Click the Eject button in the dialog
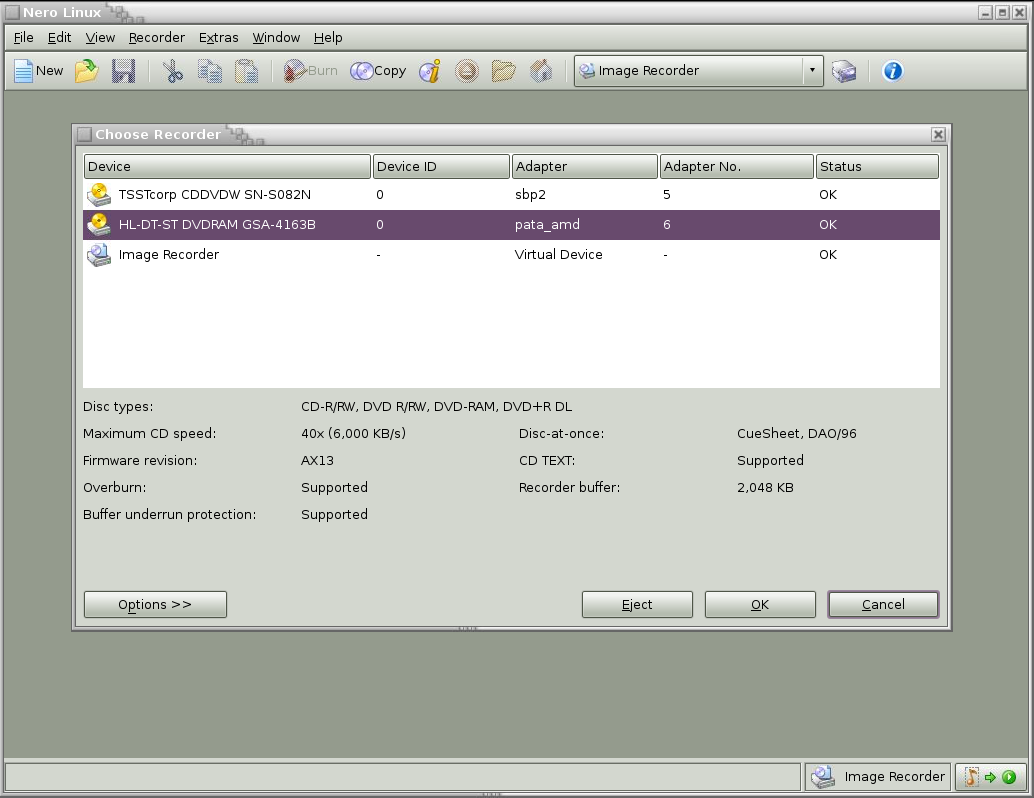 (637, 604)
